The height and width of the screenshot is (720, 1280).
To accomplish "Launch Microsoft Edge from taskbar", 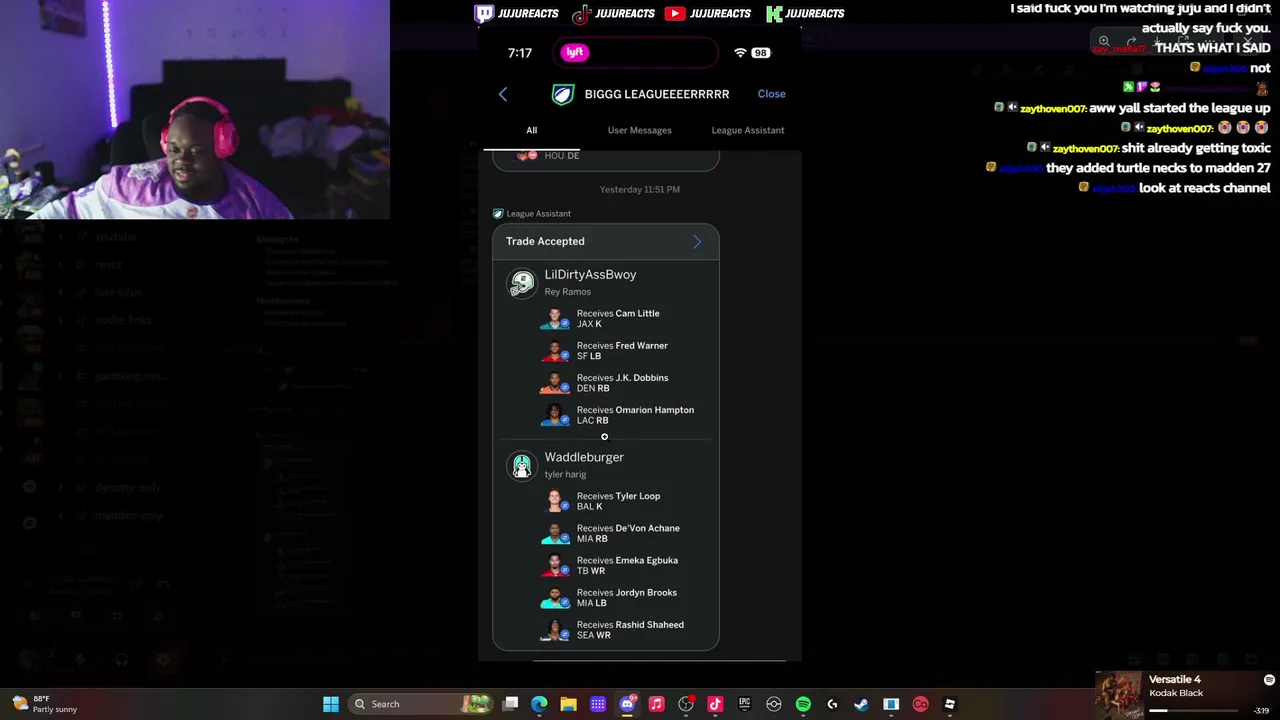I will pyautogui.click(x=539, y=704).
